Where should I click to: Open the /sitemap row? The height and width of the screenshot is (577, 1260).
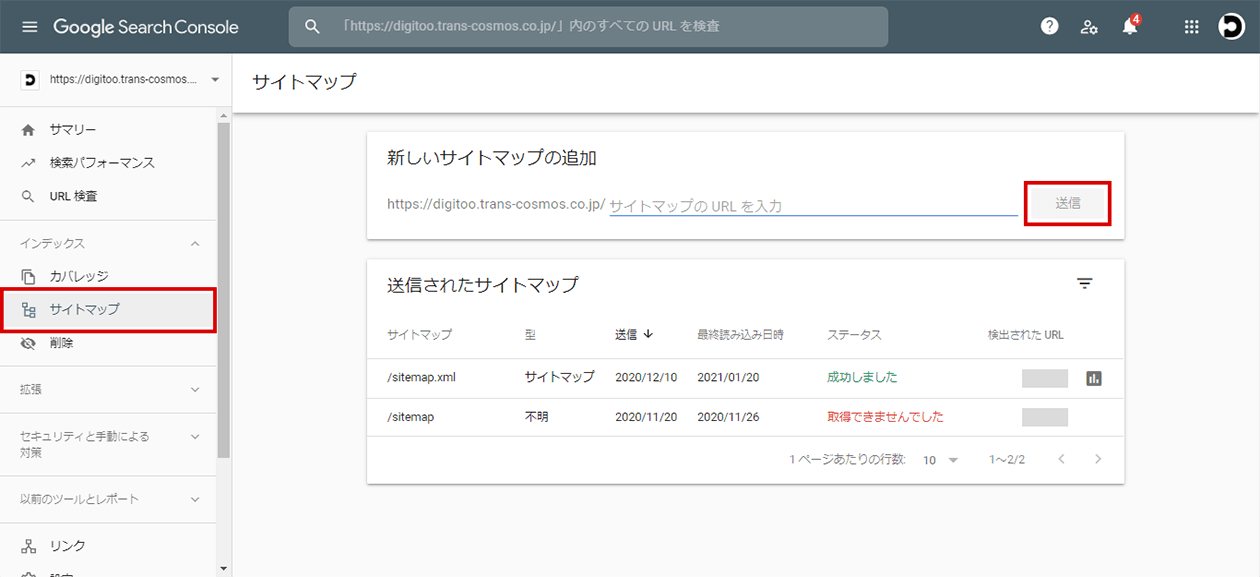(x=746, y=417)
